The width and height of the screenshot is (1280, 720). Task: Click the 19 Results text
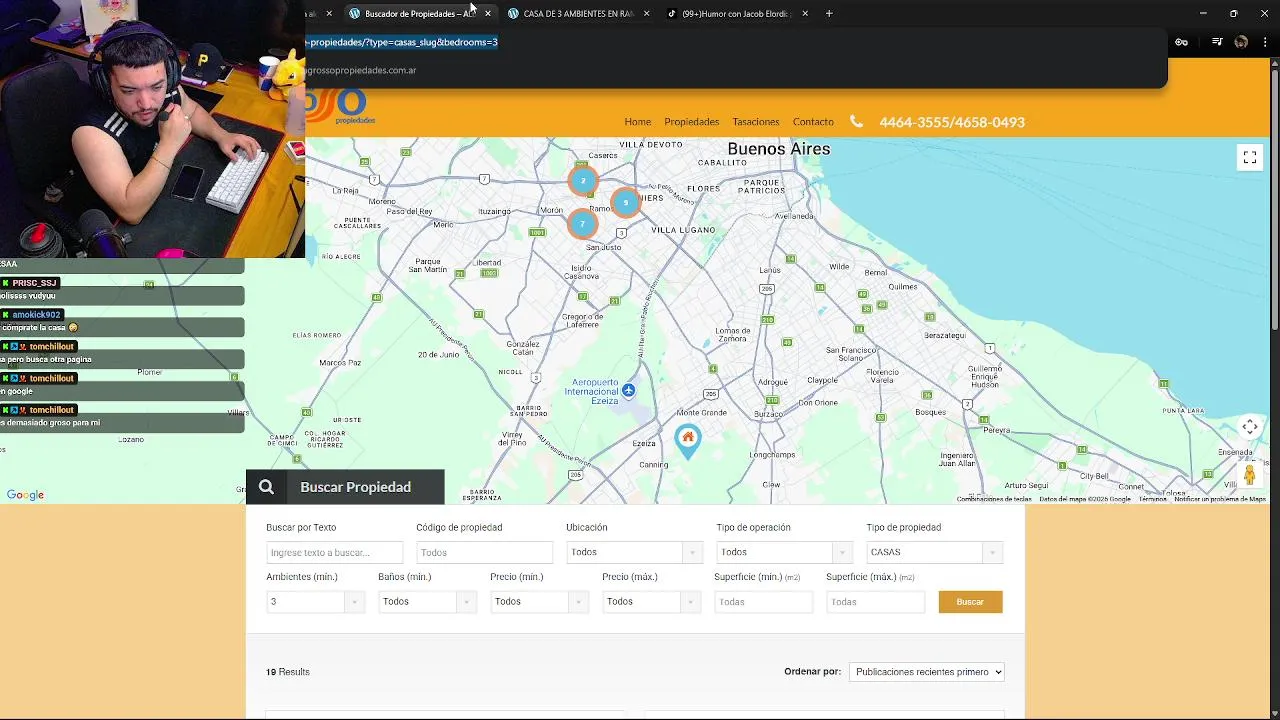pos(288,672)
